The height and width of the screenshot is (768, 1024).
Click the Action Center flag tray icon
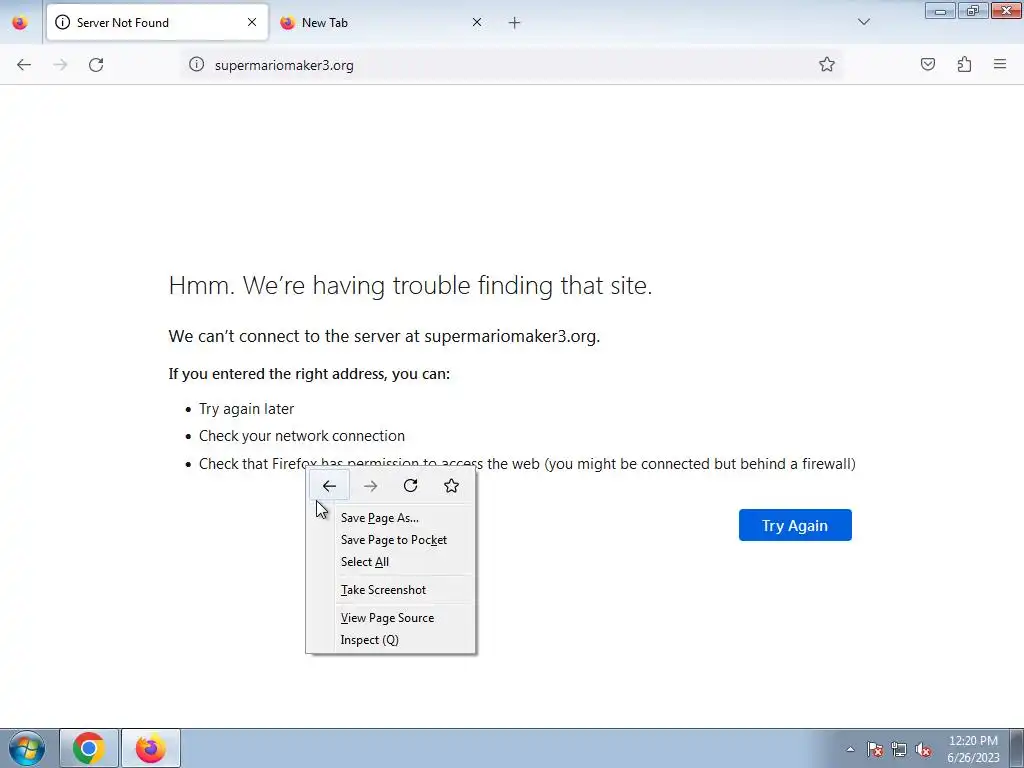(875, 749)
